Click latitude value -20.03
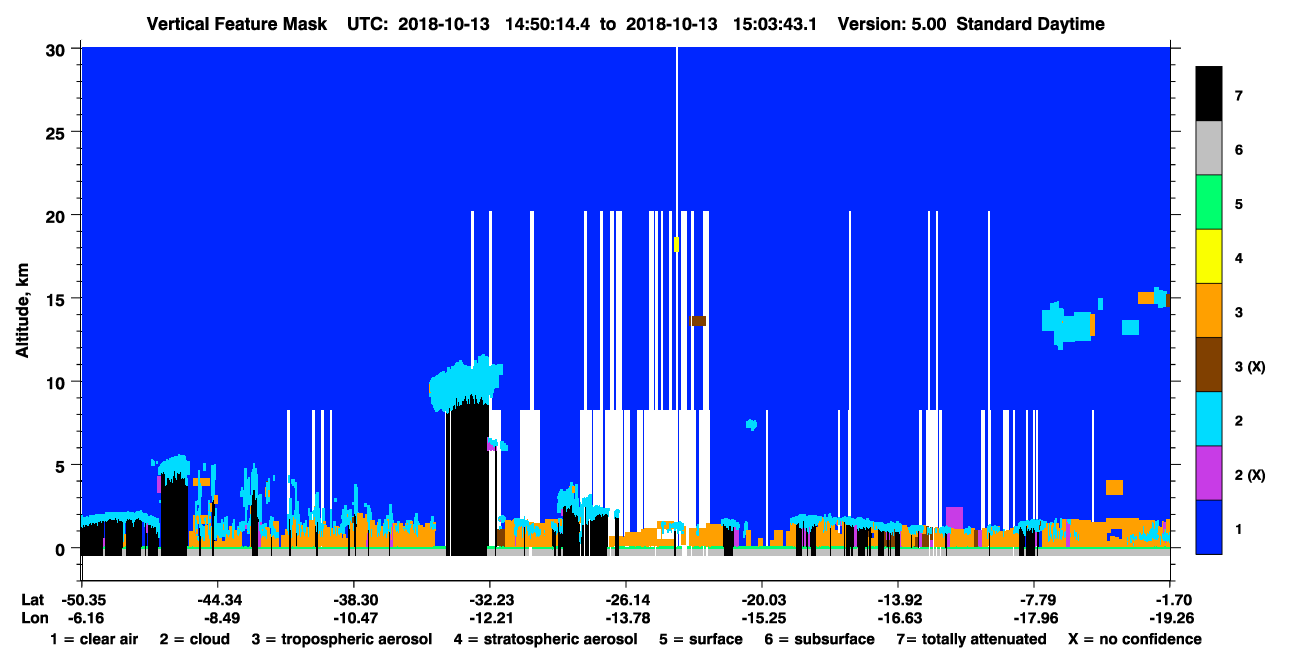 tap(761, 599)
